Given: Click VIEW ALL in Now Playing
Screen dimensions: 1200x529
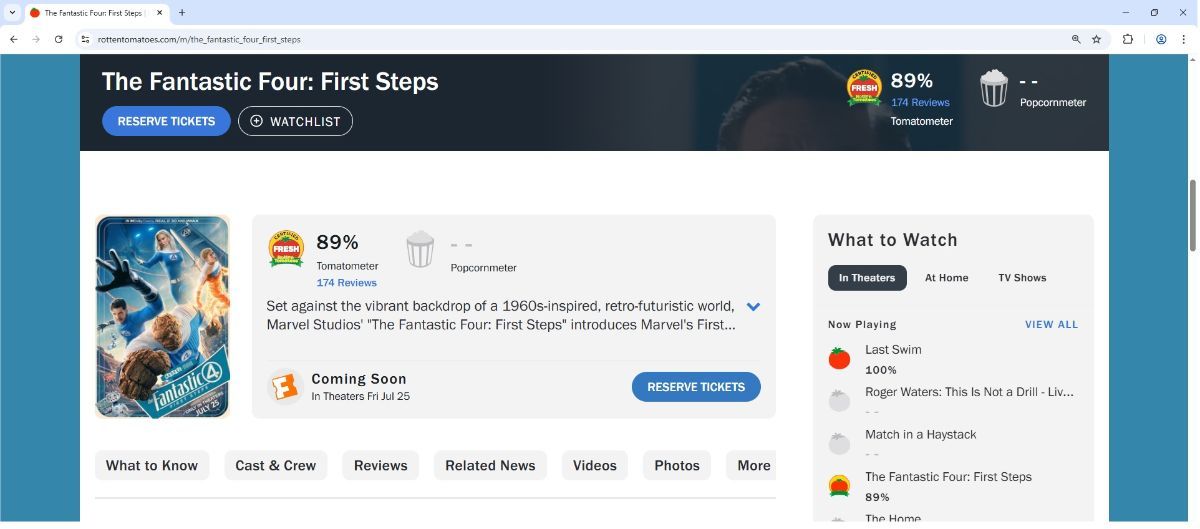Looking at the screenshot, I should coord(1051,325).
